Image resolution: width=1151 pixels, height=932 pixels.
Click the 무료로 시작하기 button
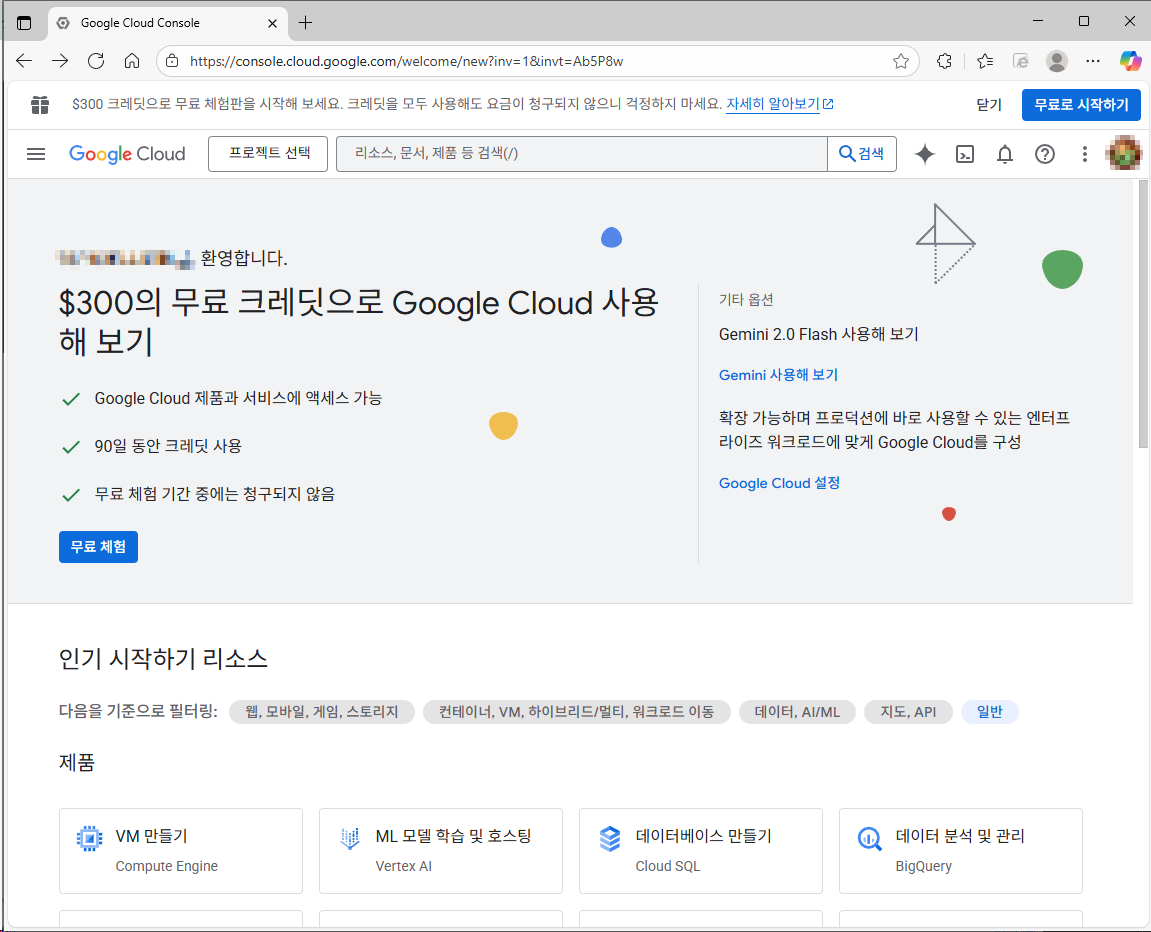(x=1081, y=105)
